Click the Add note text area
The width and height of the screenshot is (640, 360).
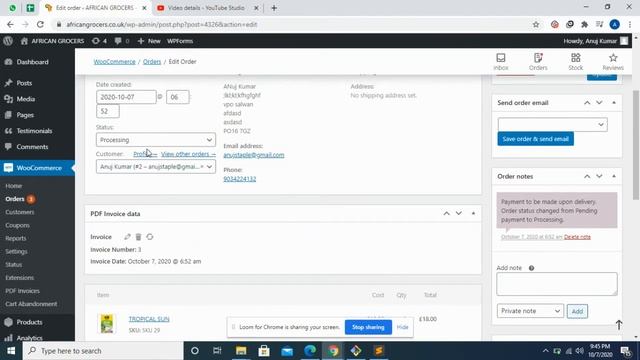pyautogui.click(x=557, y=284)
